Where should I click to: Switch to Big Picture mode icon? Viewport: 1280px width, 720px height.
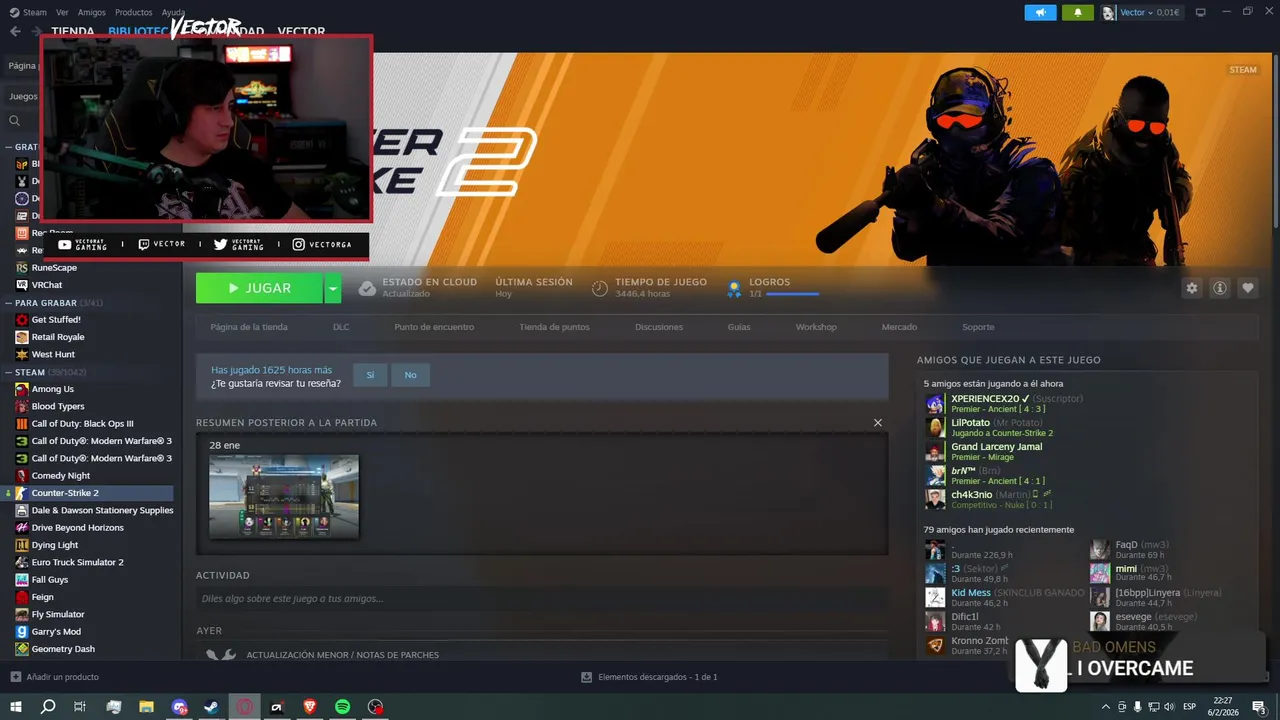click(1200, 13)
